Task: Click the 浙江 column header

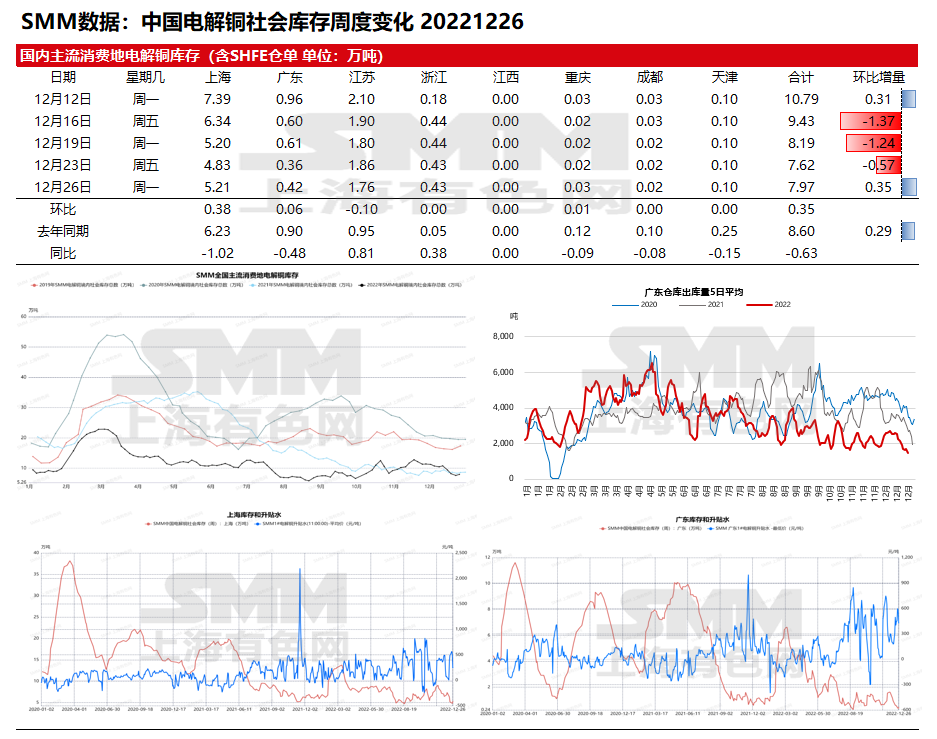Action: pos(433,77)
